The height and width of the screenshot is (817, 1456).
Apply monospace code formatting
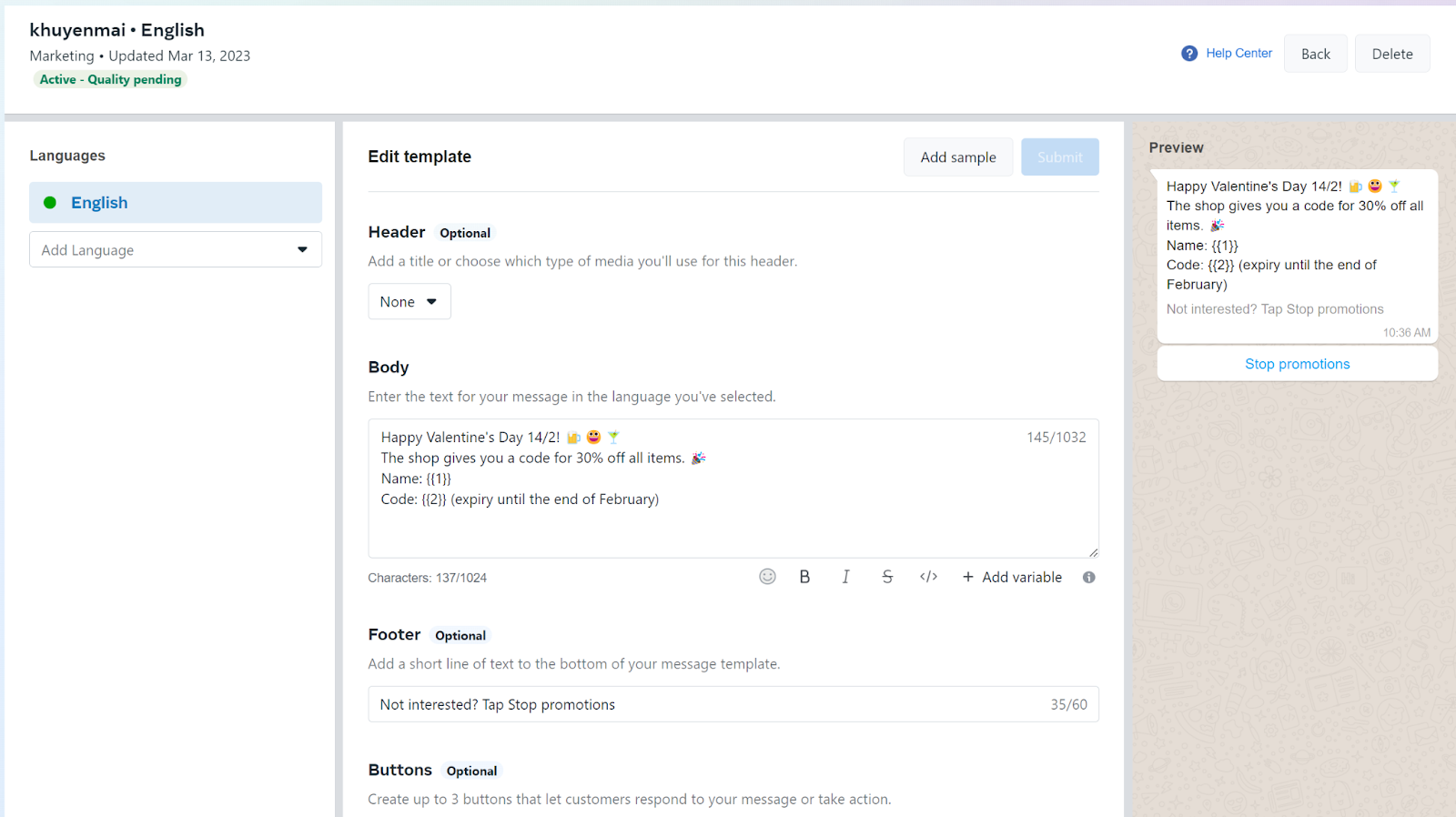928,577
